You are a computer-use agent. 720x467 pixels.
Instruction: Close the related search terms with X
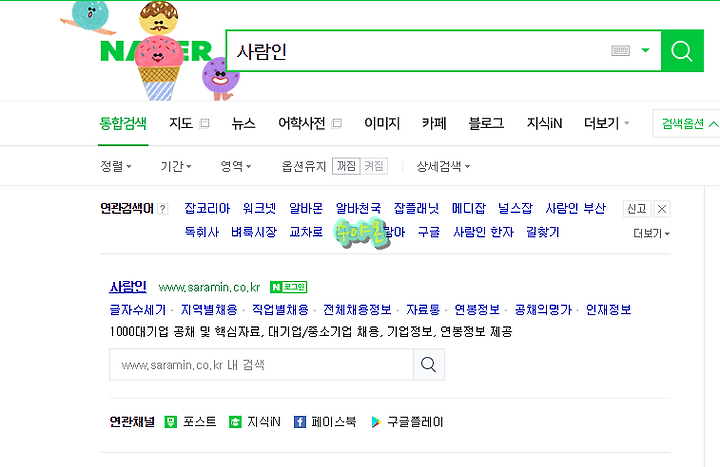tap(662, 209)
